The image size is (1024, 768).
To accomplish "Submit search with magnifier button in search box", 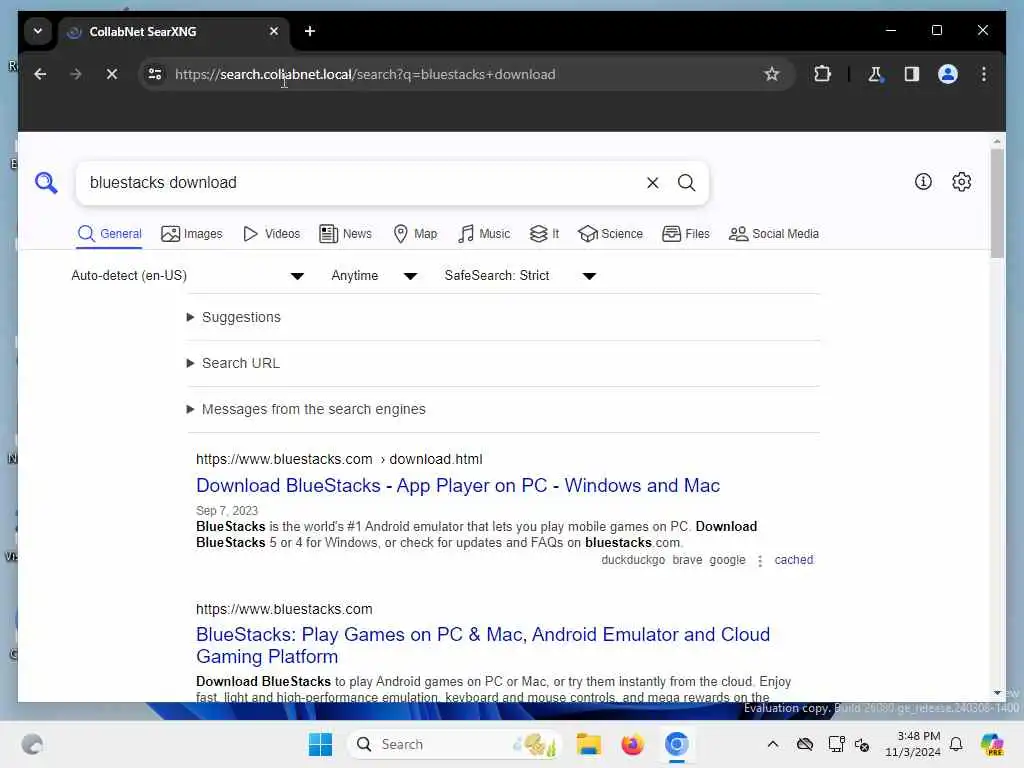I will 686,183.
